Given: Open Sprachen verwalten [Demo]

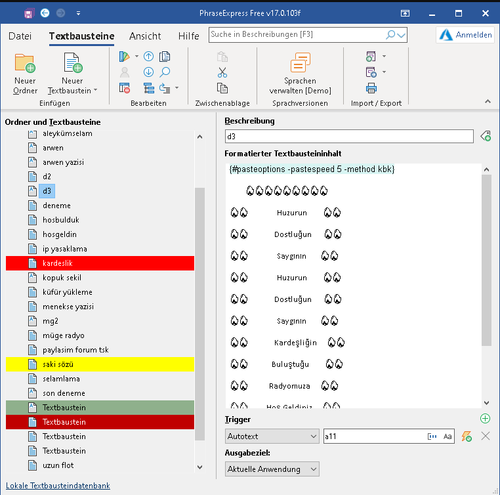Looking at the screenshot, I should tap(300, 74).
